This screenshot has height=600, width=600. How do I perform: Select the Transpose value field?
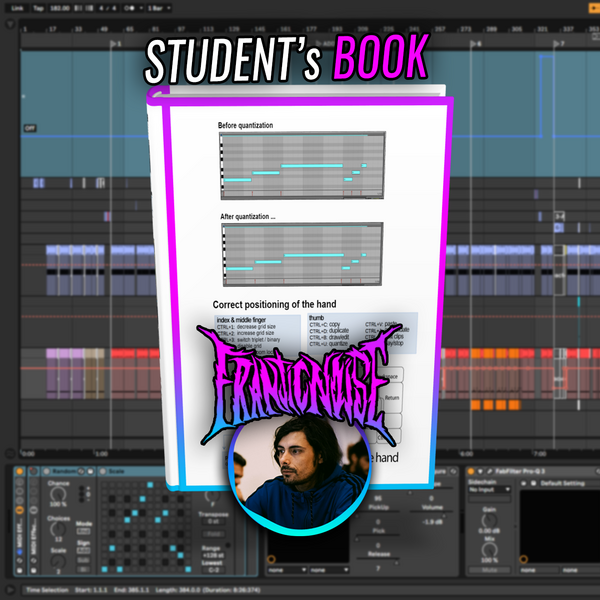click(213, 522)
